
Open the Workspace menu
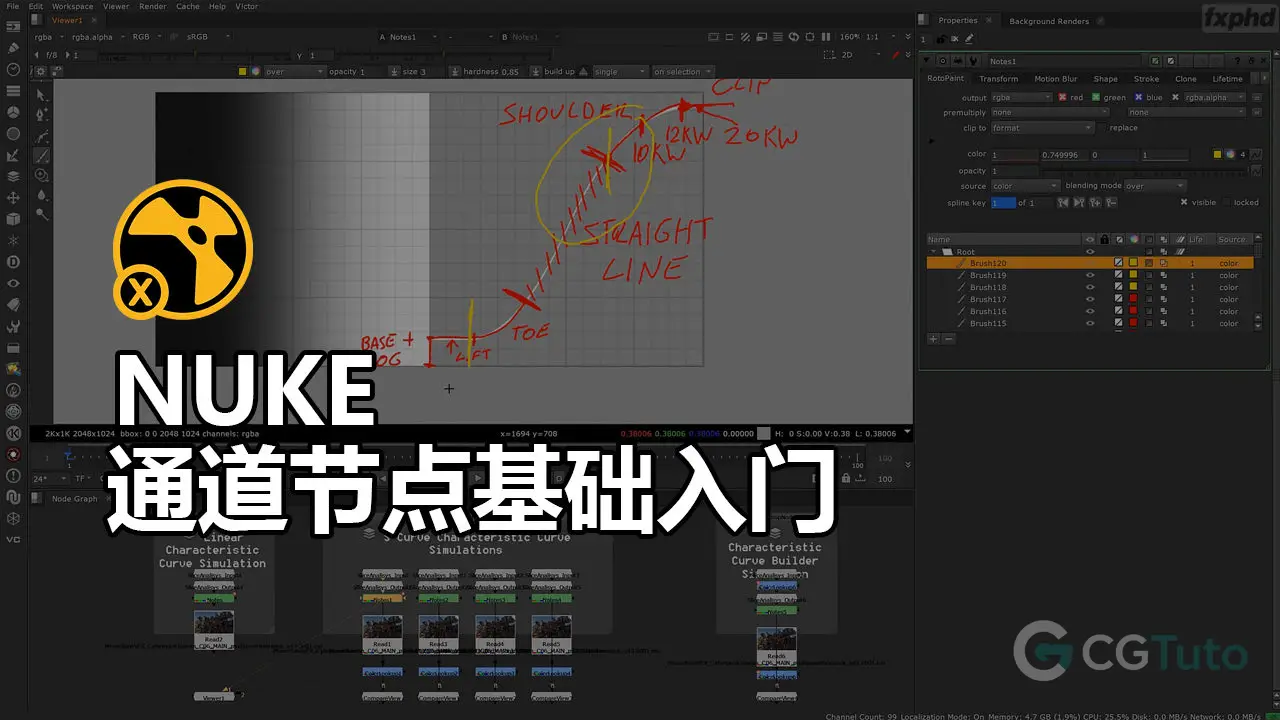pyautogui.click(x=75, y=6)
